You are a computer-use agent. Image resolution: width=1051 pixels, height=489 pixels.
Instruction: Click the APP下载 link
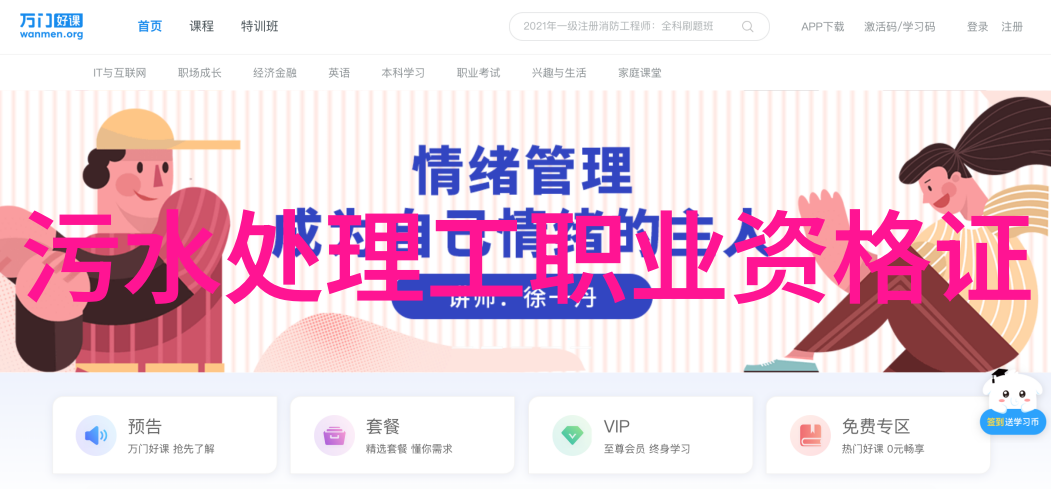822,27
